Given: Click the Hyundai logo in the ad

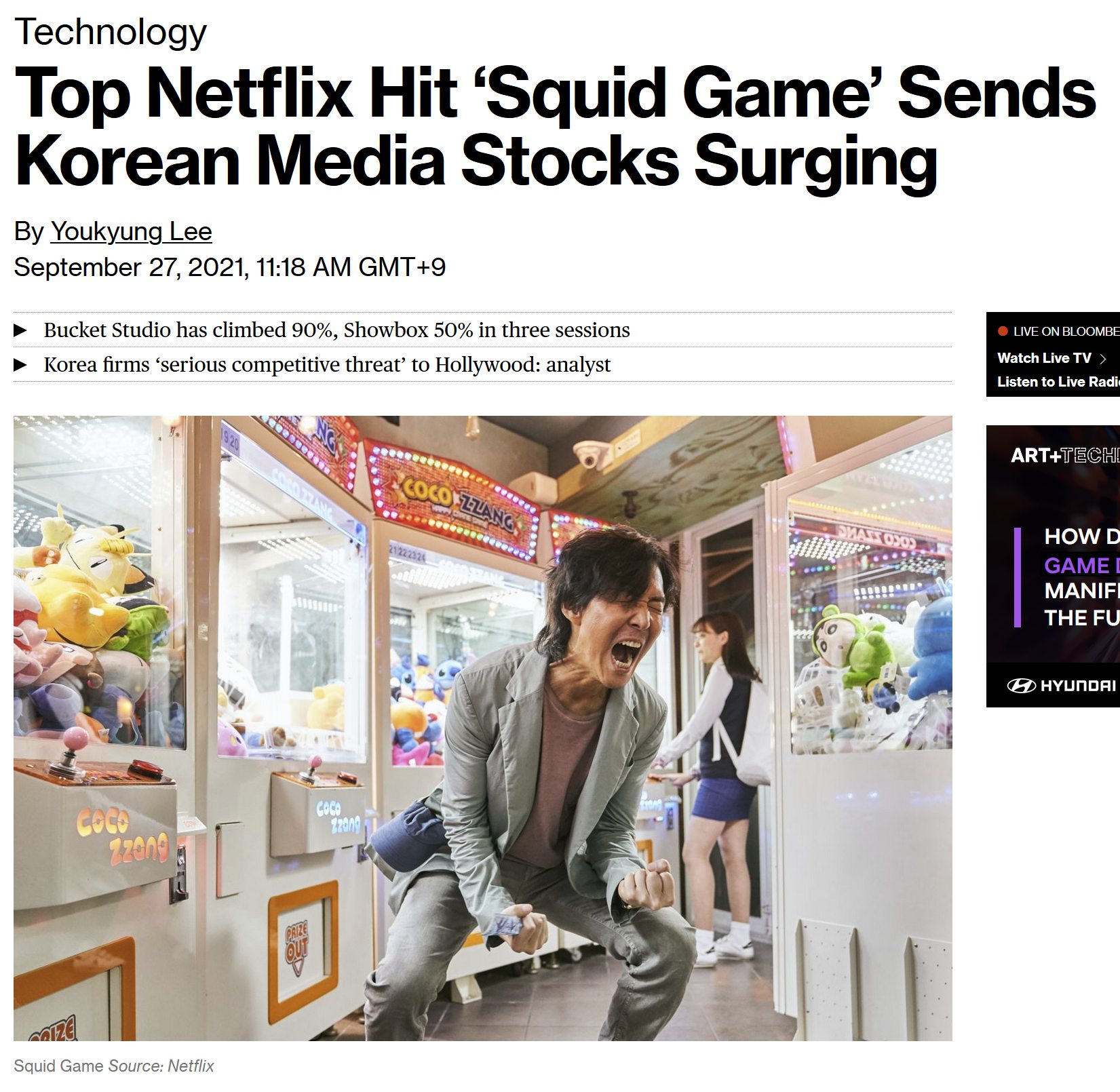Looking at the screenshot, I should [x=1061, y=686].
